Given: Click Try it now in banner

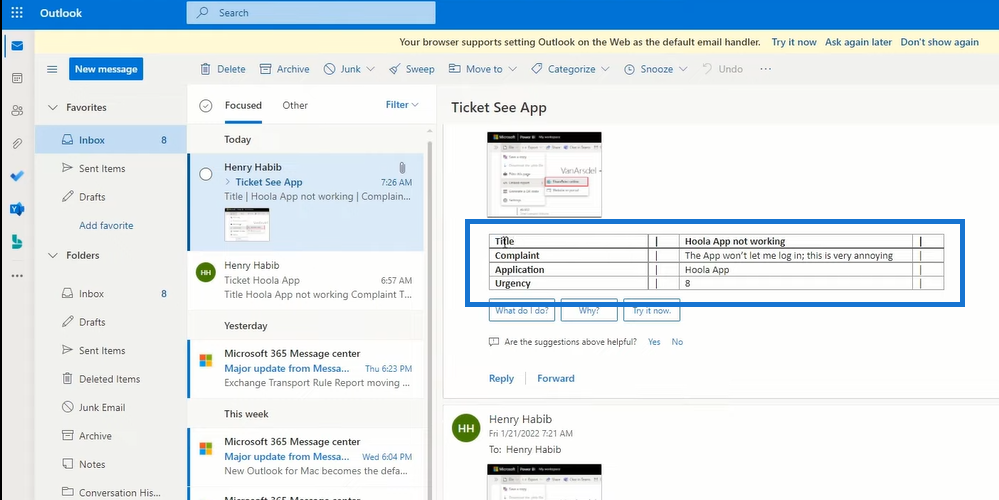Looking at the screenshot, I should (x=794, y=42).
